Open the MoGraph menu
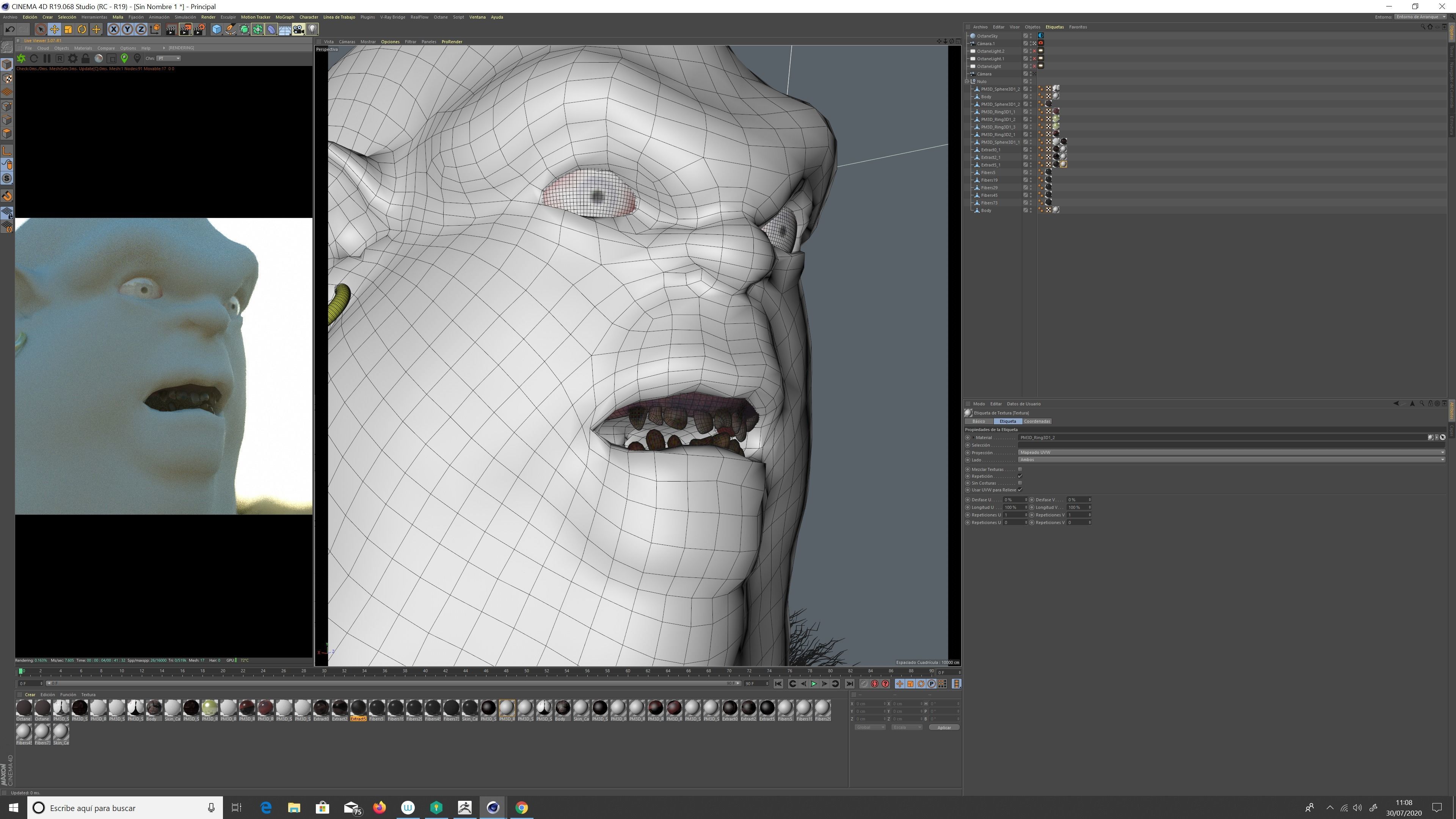The image size is (1456, 819). (285, 17)
